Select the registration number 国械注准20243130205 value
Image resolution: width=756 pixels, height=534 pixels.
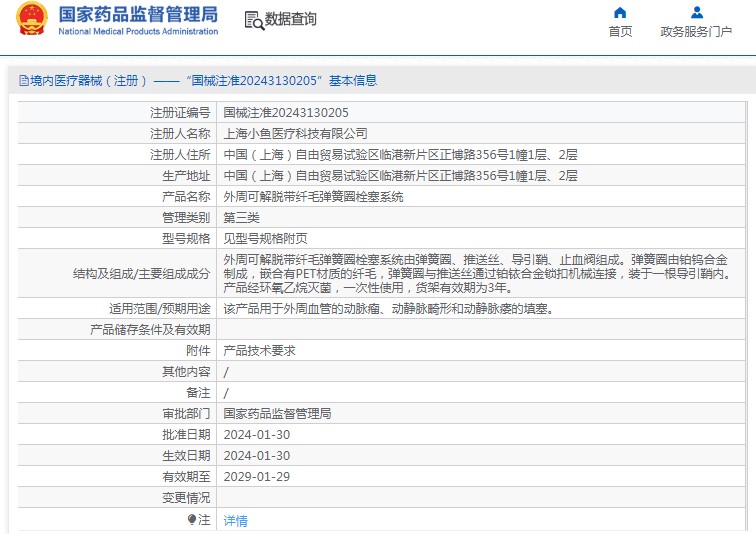pos(286,113)
